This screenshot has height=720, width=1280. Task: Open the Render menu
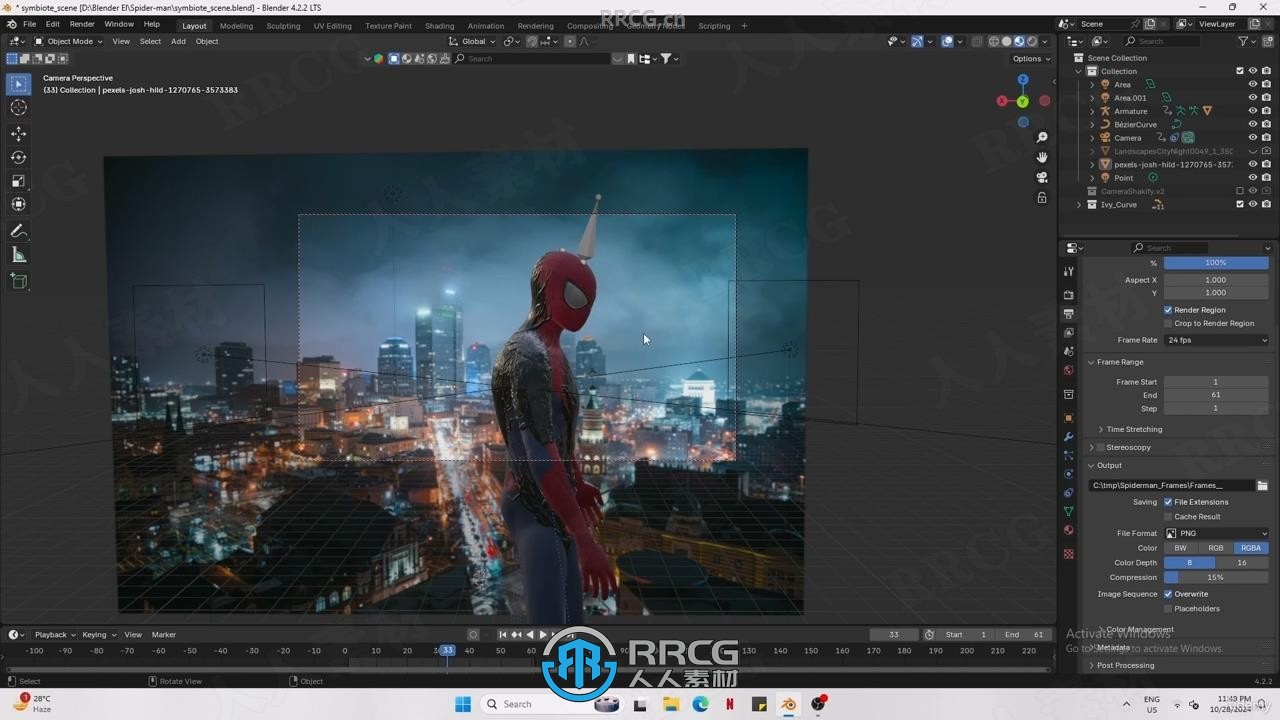click(x=82, y=24)
